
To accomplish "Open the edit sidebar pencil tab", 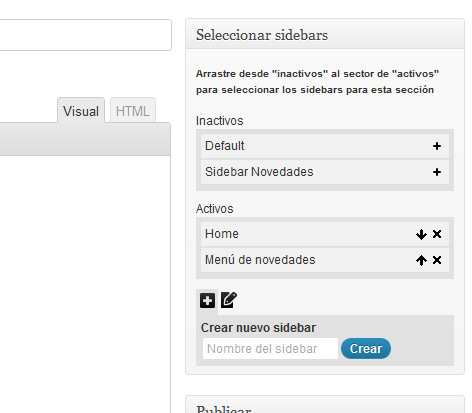I will [229, 300].
